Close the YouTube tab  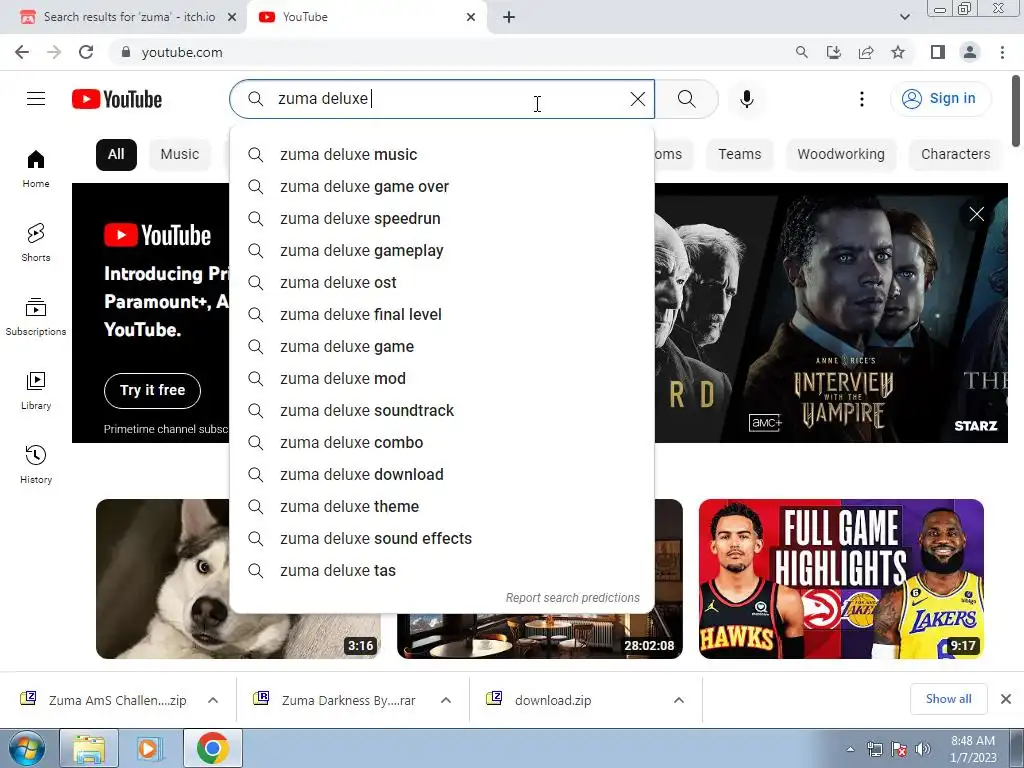pyautogui.click(x=471, y=17)
